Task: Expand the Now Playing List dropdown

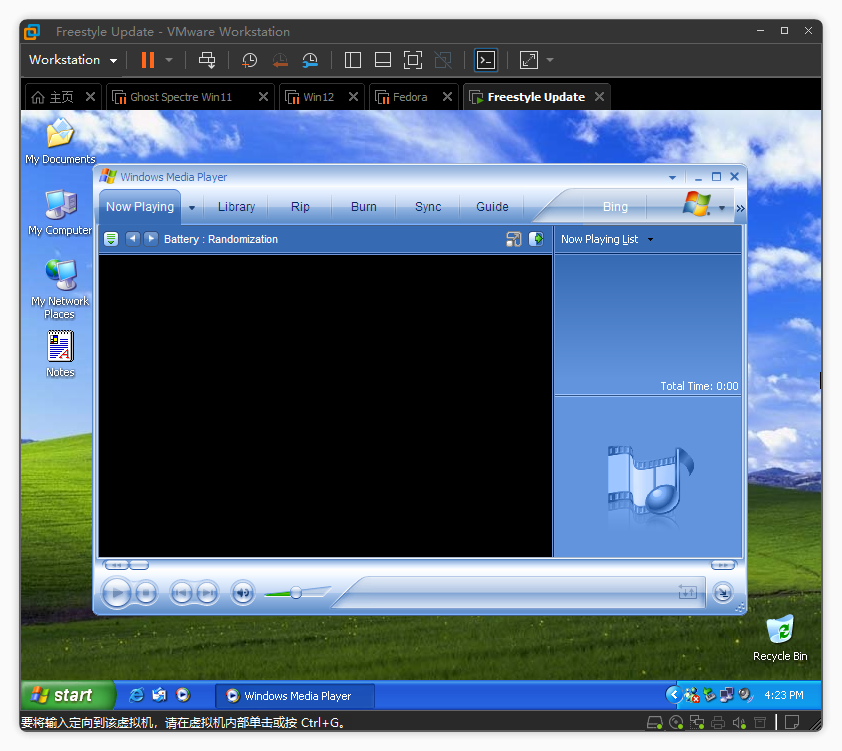Action: coord(651,240)
